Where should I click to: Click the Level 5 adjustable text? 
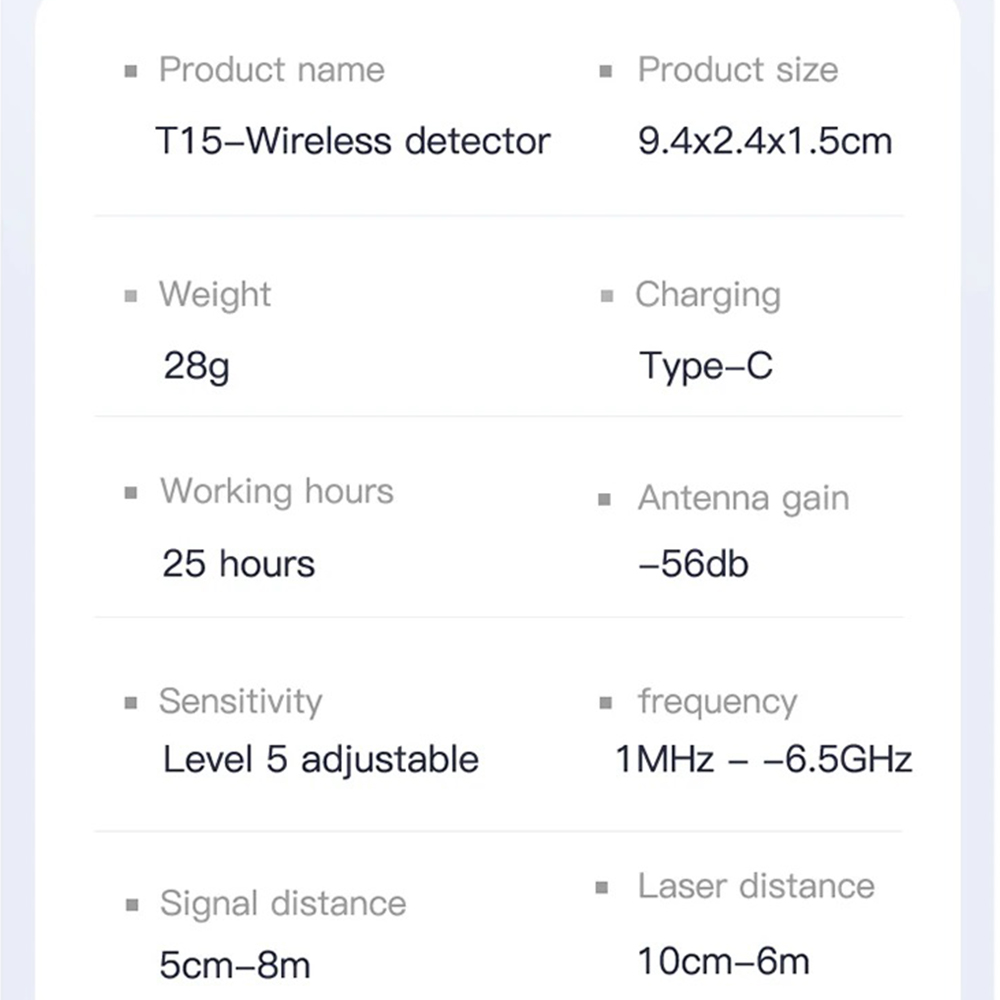coord(320,760)
